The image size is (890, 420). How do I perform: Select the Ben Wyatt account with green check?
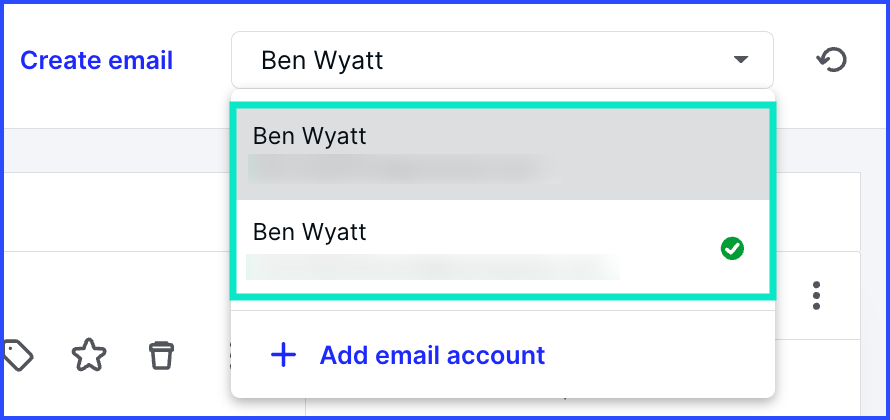click(x=502, y=247)
